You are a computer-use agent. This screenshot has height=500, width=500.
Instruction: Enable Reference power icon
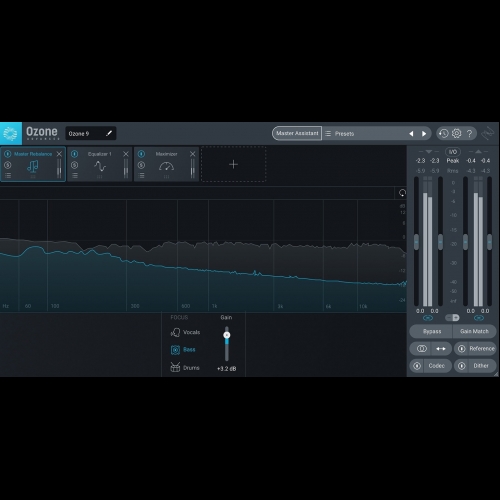462,349
